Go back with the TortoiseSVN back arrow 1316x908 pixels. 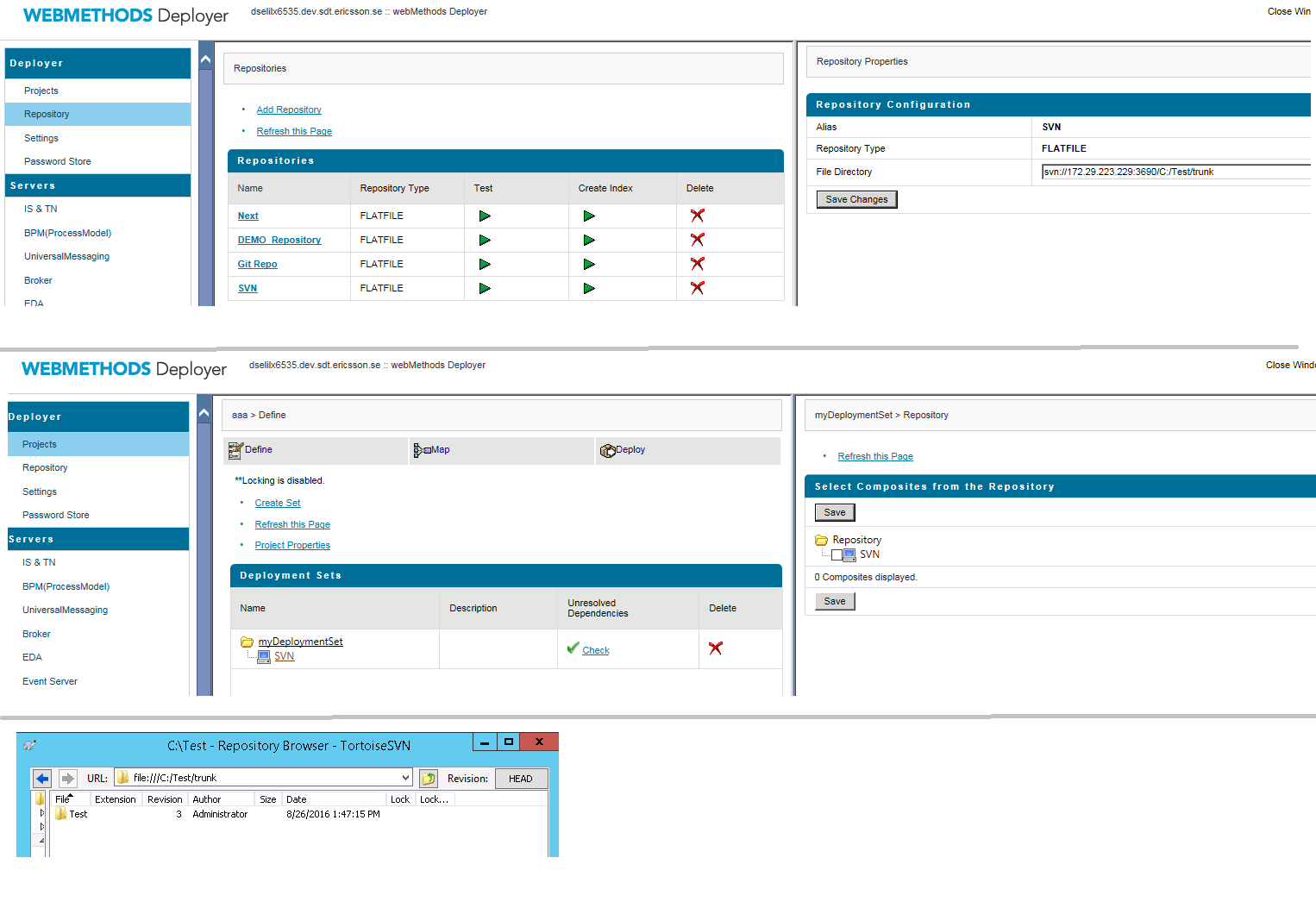(x=42, y=778)
